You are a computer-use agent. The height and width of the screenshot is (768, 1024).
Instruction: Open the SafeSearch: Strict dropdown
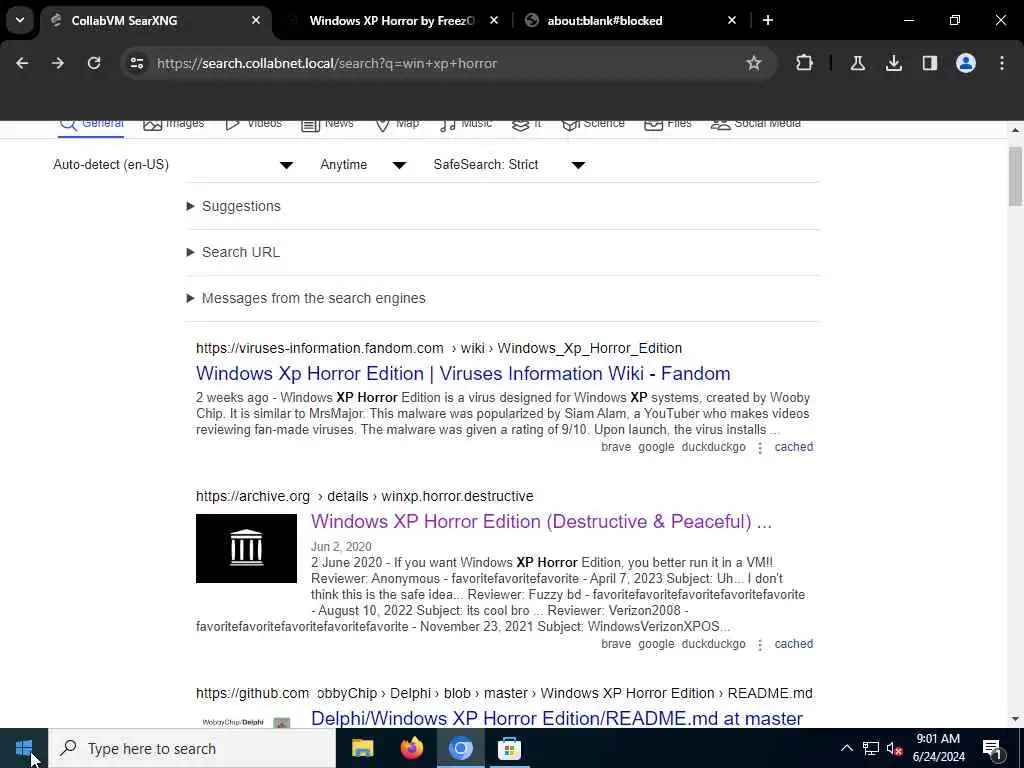click(509, 165)
